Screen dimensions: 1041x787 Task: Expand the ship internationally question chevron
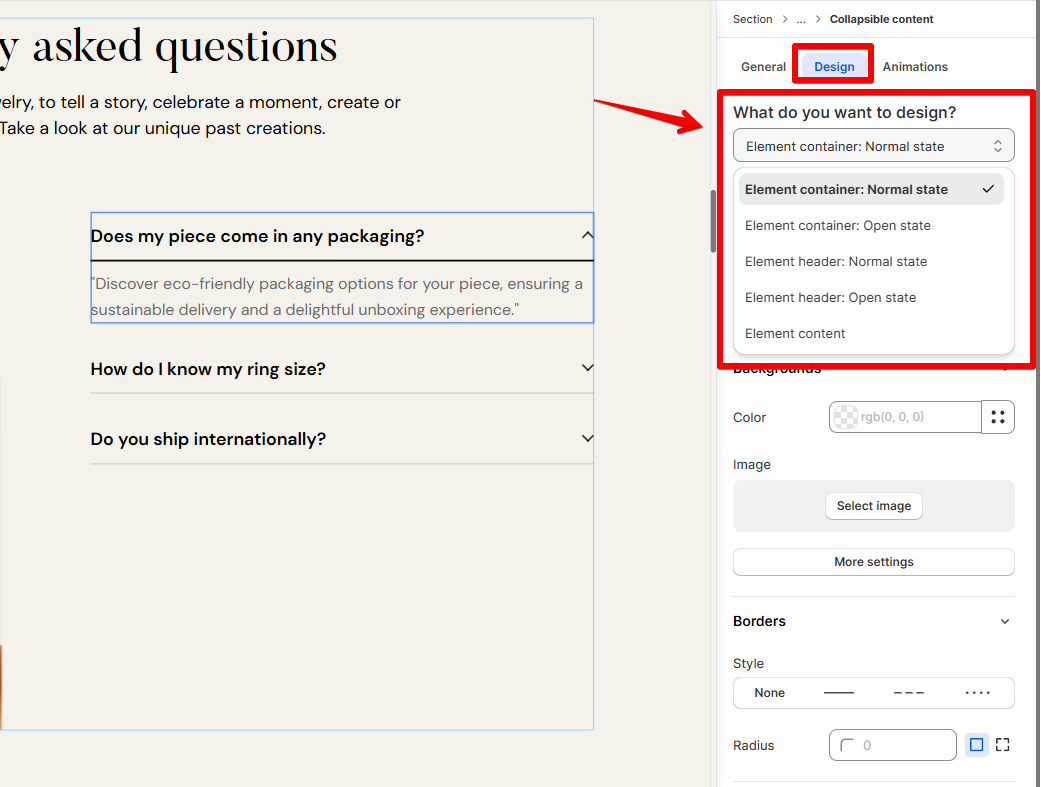pyautogui.click(x=587, y=438)
